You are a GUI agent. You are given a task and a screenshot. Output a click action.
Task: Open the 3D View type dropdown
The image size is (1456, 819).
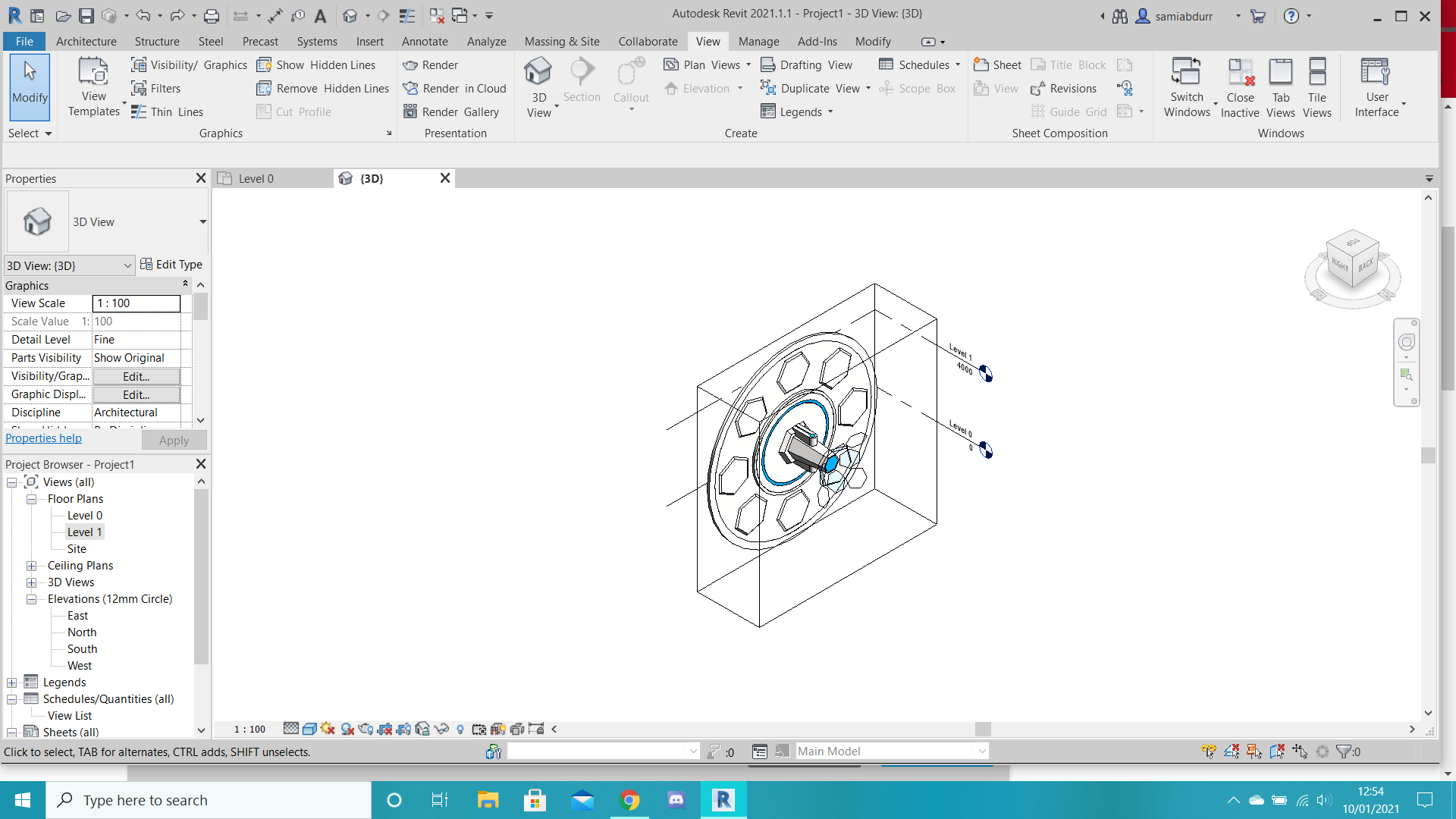pyautogui.click(x=202, y=222)
